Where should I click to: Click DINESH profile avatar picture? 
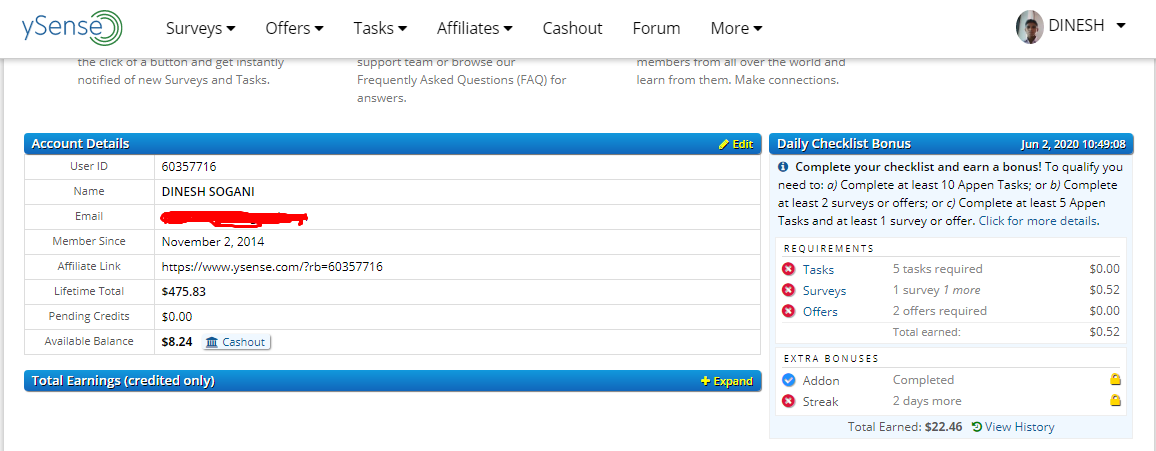(1029, 27)
